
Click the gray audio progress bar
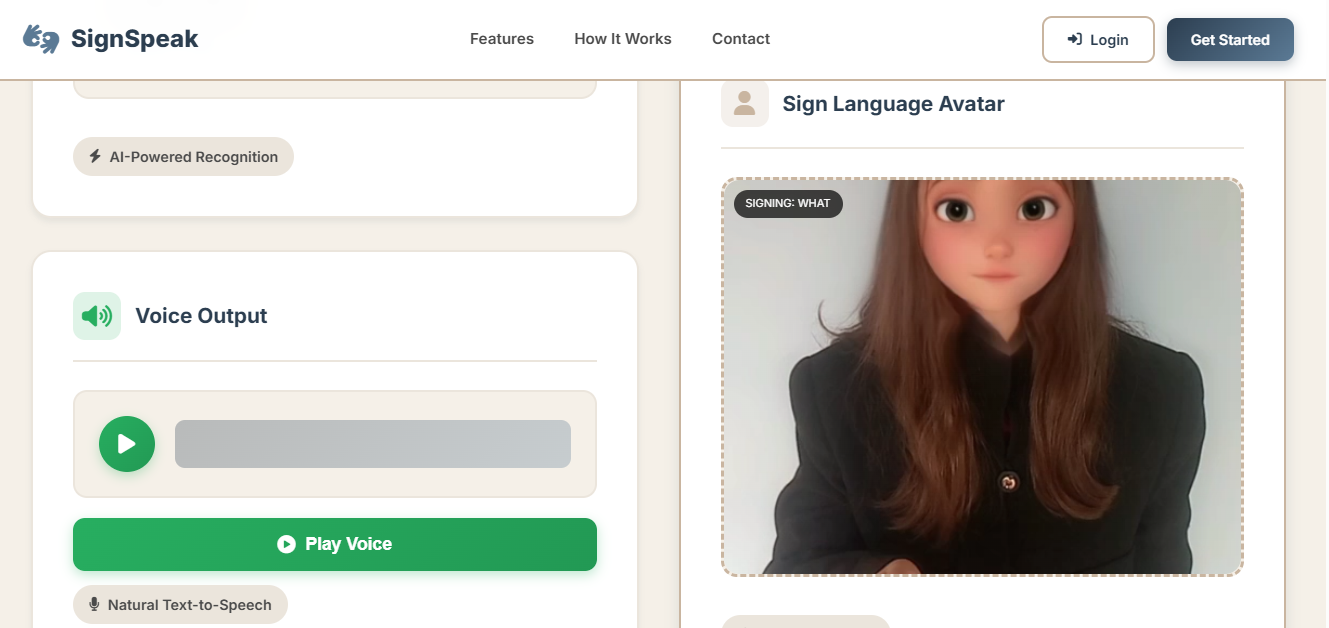373,444
